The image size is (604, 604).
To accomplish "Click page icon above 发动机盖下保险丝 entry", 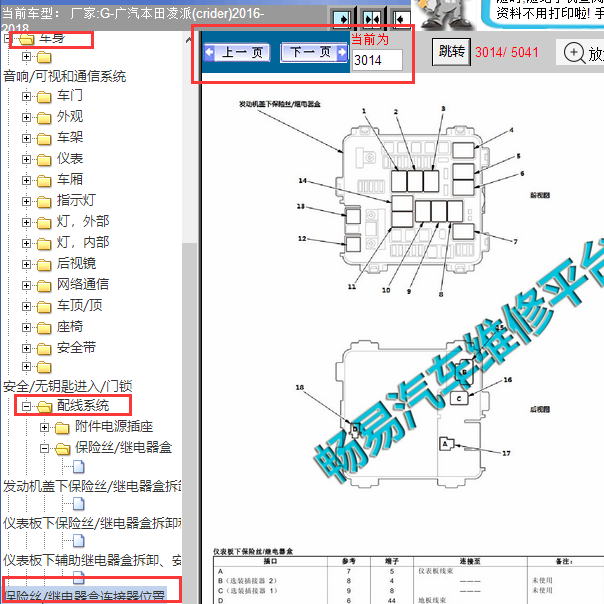I will coord(79,467).
